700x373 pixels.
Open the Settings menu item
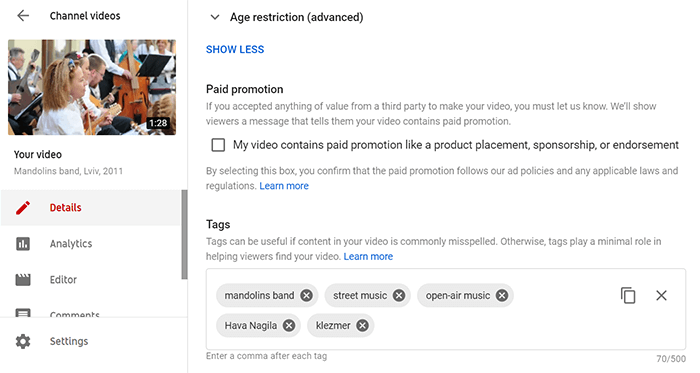coord(91,341)
